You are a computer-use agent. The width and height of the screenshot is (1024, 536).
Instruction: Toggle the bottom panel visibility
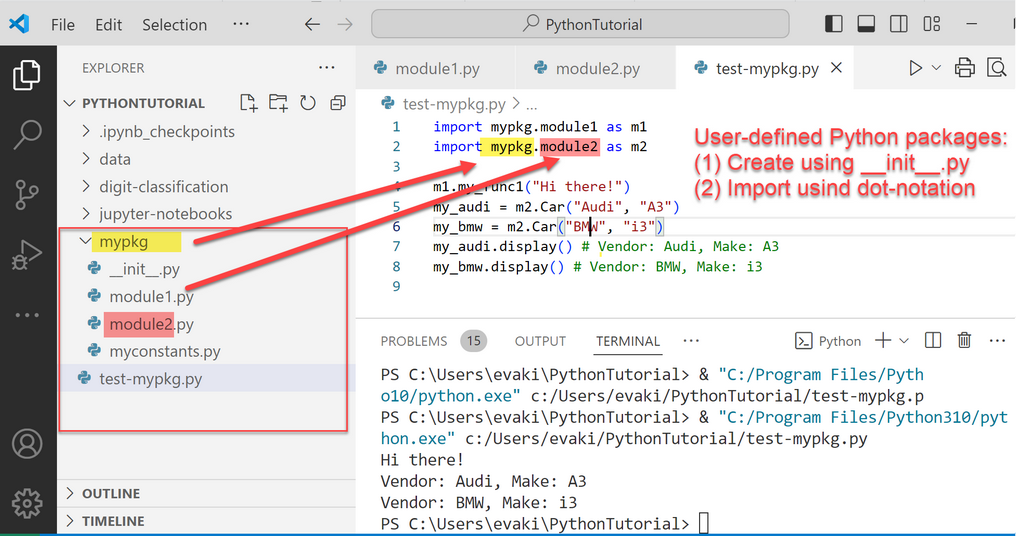866,24
